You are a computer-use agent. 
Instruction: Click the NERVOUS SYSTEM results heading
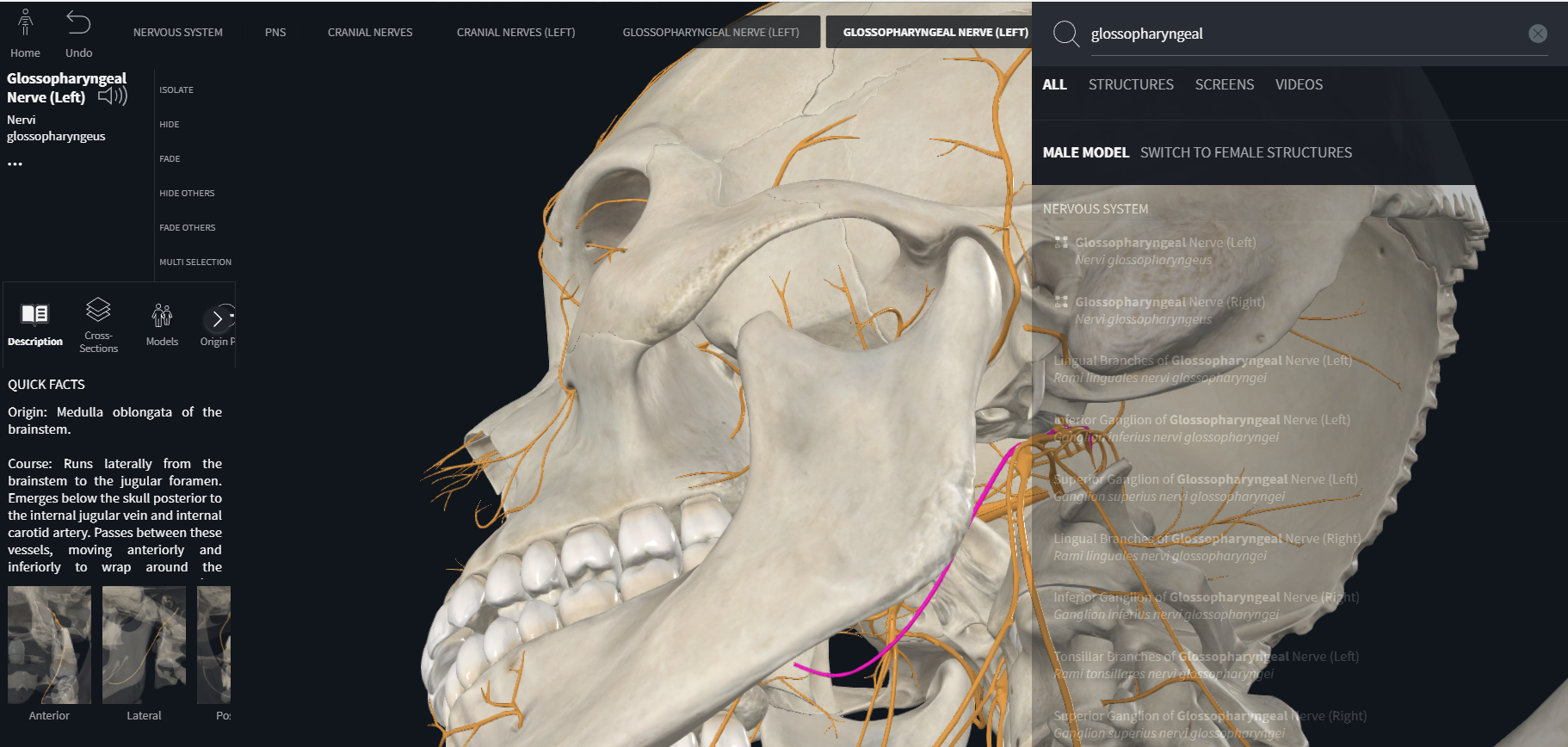[x=1096, y=209]
